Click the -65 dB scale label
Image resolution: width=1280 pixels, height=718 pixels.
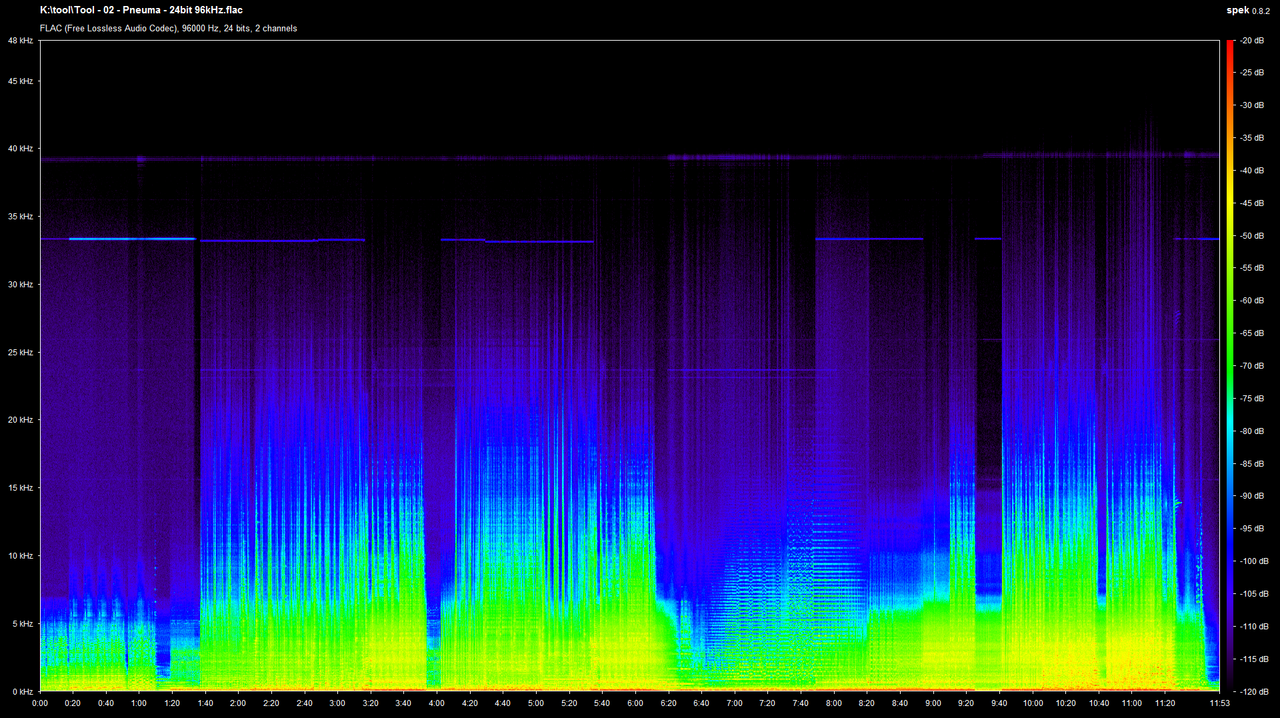point(1254,333)
